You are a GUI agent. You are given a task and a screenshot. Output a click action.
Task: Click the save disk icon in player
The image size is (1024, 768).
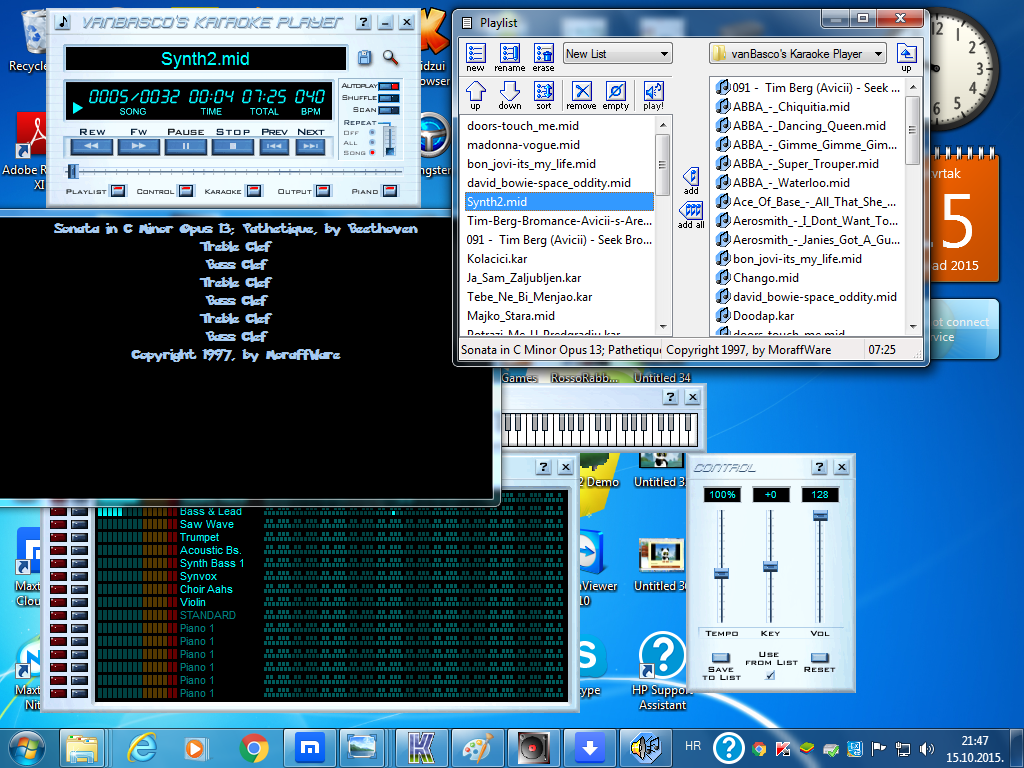click(364, 58)
